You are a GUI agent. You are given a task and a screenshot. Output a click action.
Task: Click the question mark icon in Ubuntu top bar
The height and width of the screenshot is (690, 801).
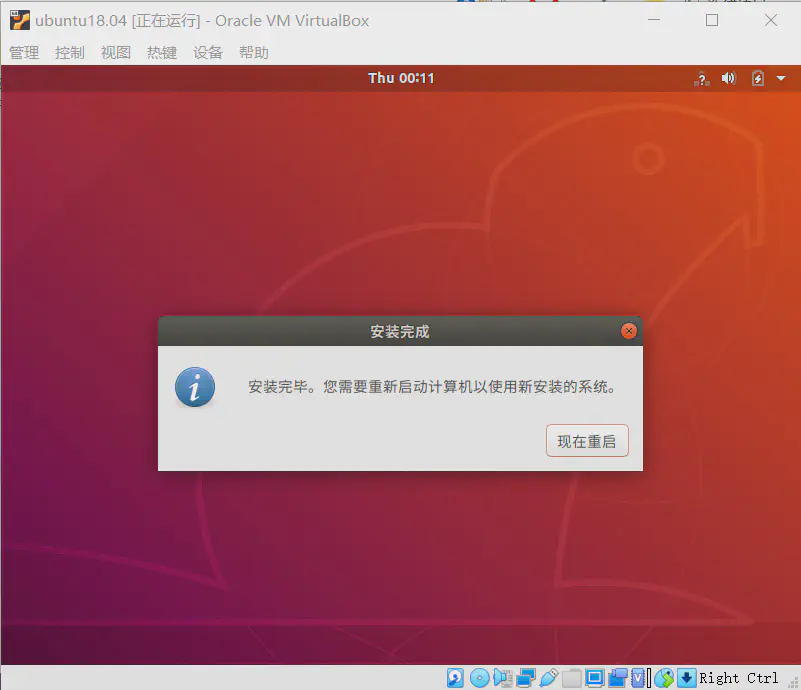(x=701, y=78)
